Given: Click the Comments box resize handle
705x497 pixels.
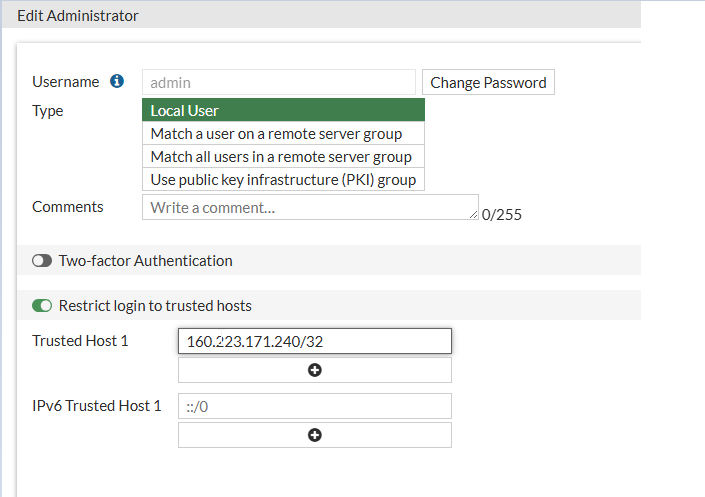Looking at the screenshot, I should [473, 214].
